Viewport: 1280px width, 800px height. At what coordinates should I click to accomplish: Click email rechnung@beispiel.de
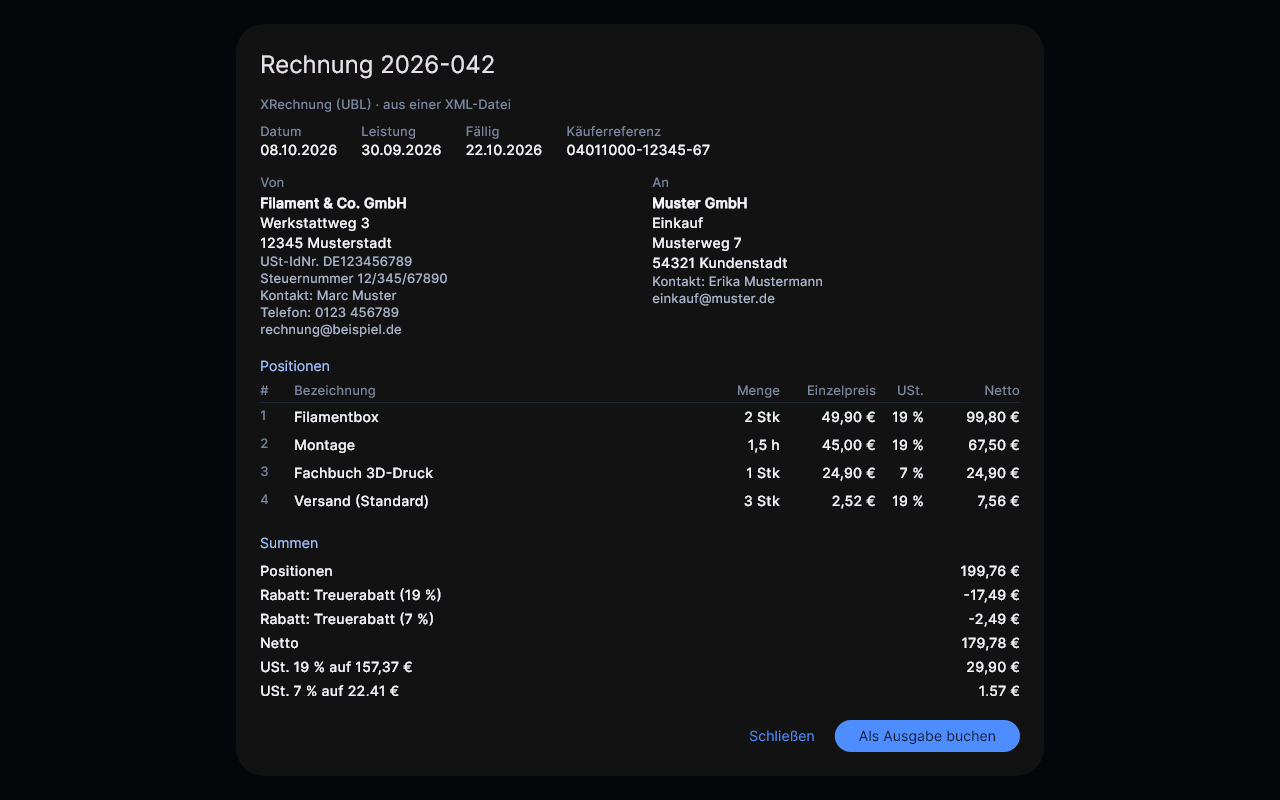[331, 329]
